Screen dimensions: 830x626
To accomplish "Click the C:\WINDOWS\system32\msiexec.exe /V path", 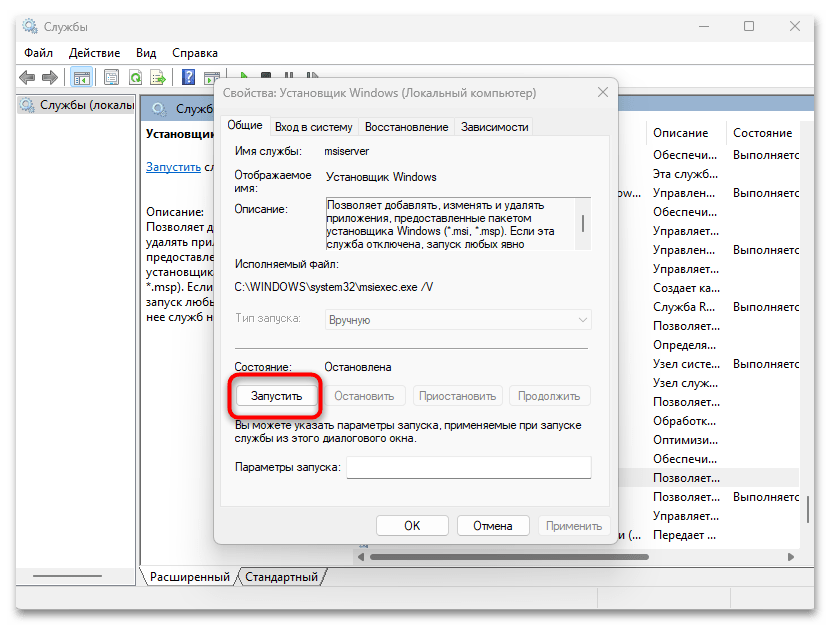I will pos(333,287).
